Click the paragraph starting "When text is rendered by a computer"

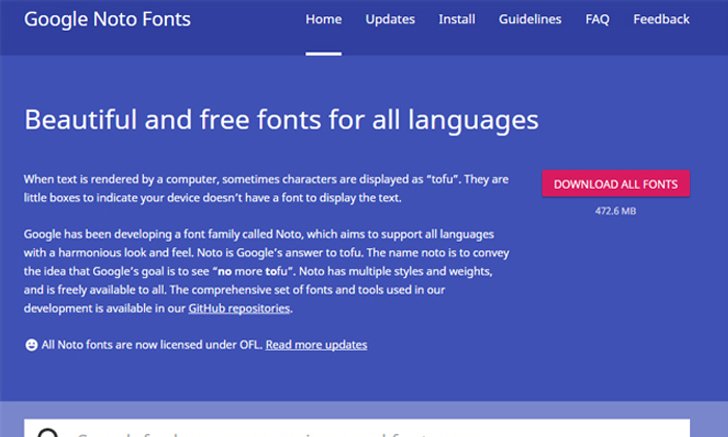pyautogui.click(x=266, y=189)
